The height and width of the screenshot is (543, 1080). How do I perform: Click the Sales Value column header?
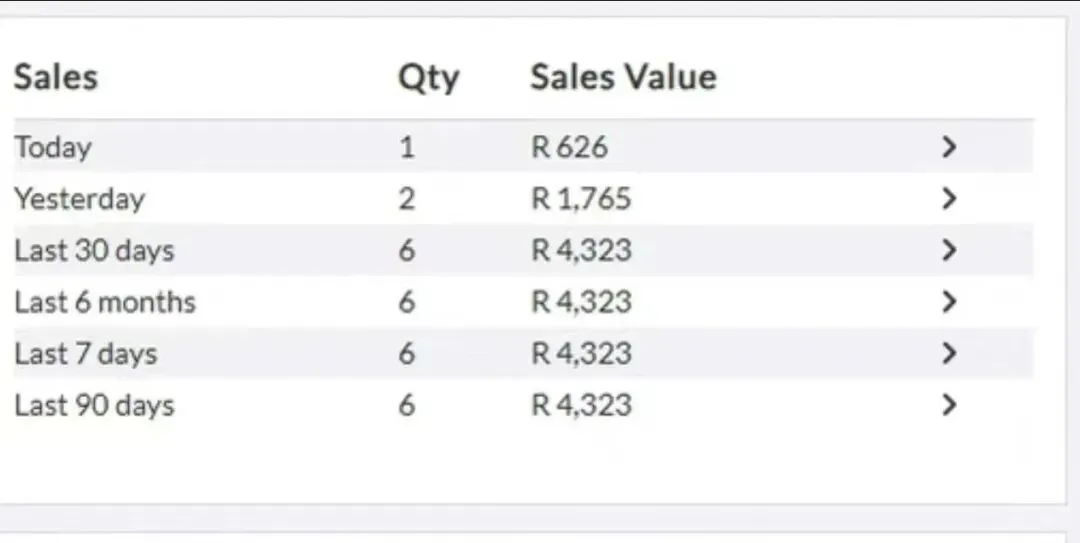click(623, 77)
